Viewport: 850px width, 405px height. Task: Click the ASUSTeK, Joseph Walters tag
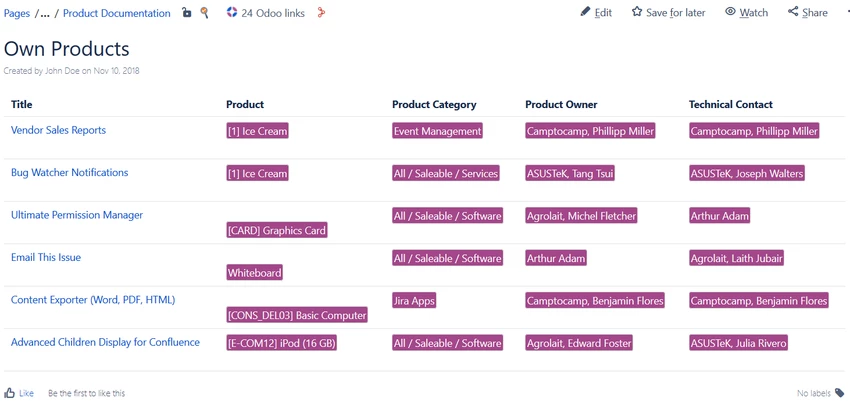pos(747,173)
